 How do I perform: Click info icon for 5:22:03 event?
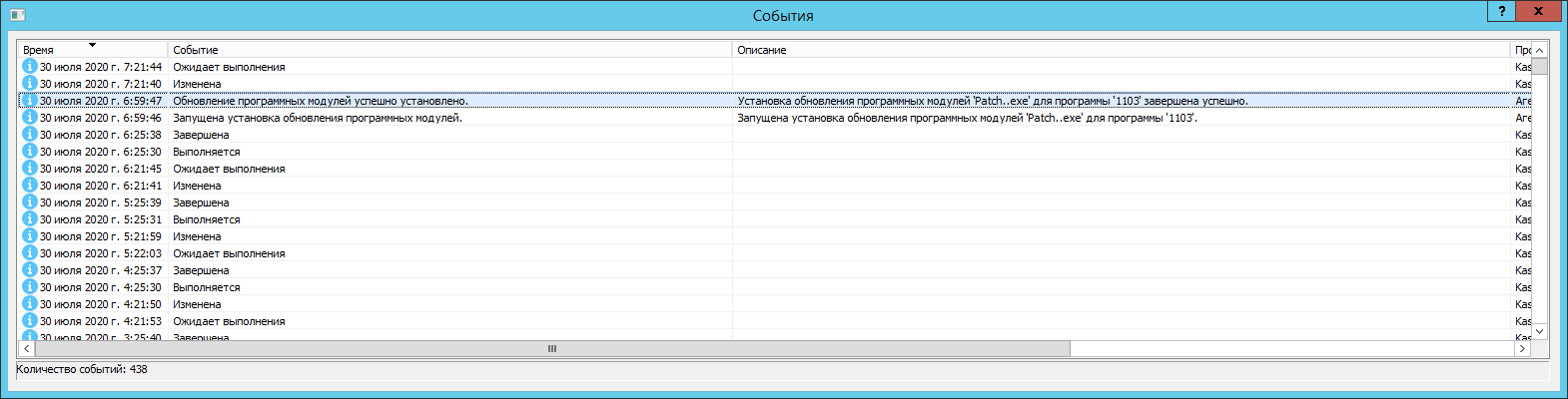pyautogui.click(x=30, y=252)
